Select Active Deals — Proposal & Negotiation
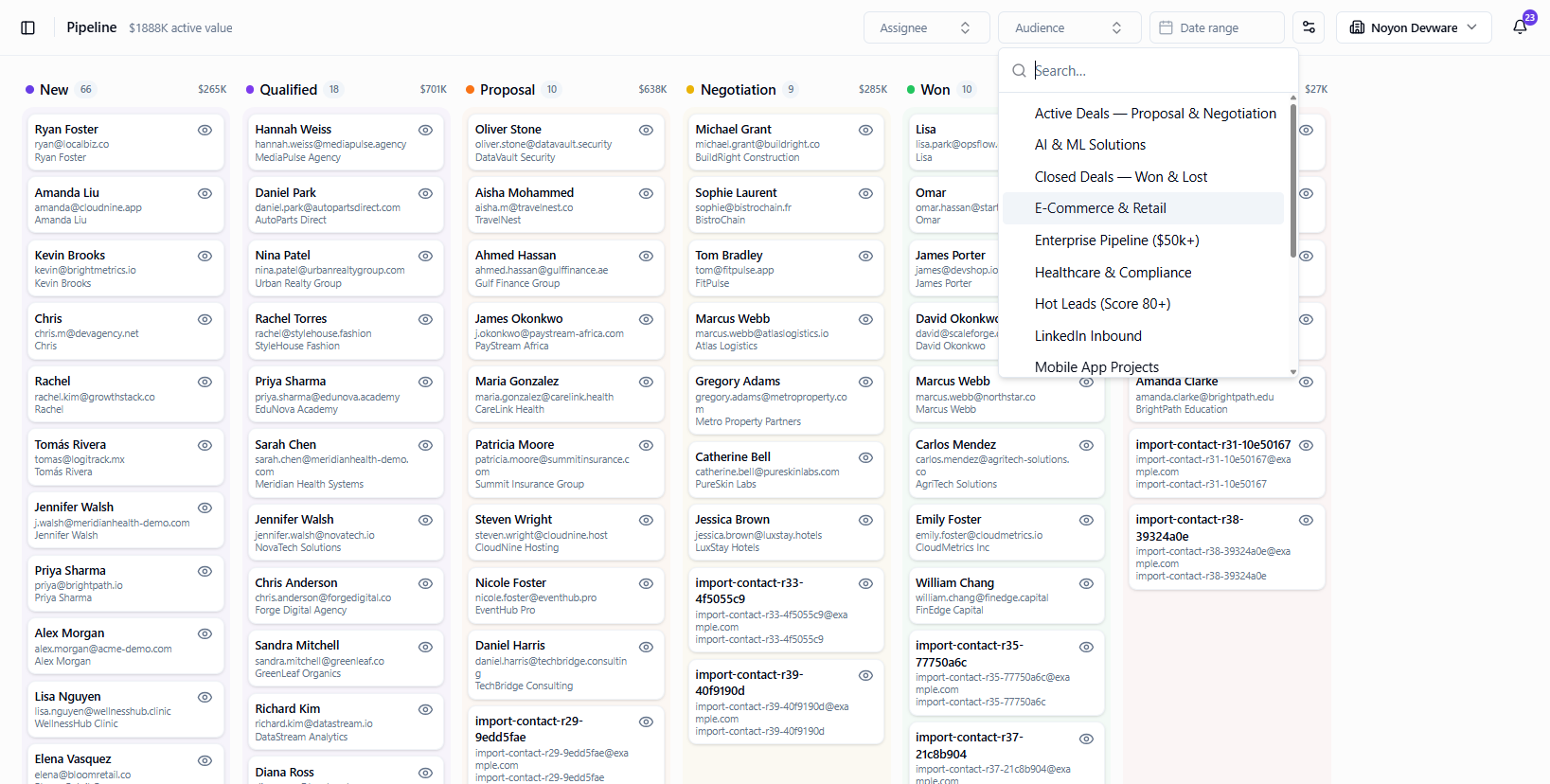Screen dimensions: 1550x784 point(1144,114)
